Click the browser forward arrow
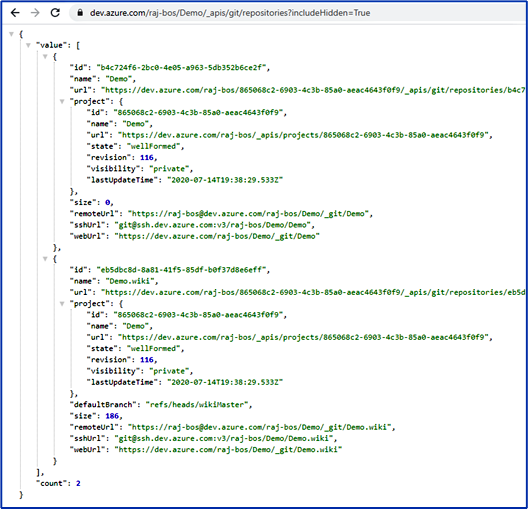 [x=35, y=13]
